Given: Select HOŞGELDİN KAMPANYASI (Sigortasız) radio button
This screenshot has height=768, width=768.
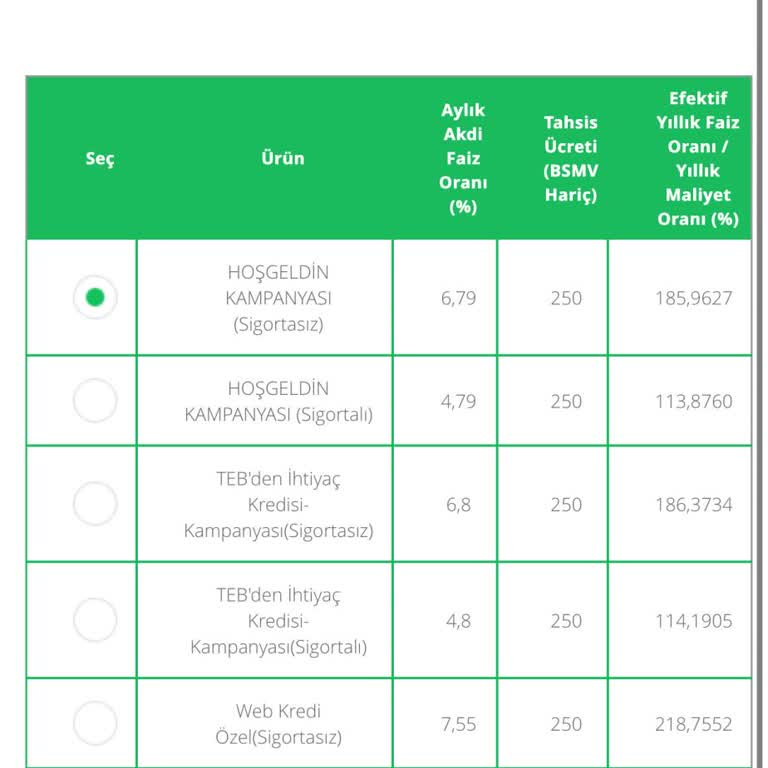Looking at the screenshot, I should coord(95,297).
